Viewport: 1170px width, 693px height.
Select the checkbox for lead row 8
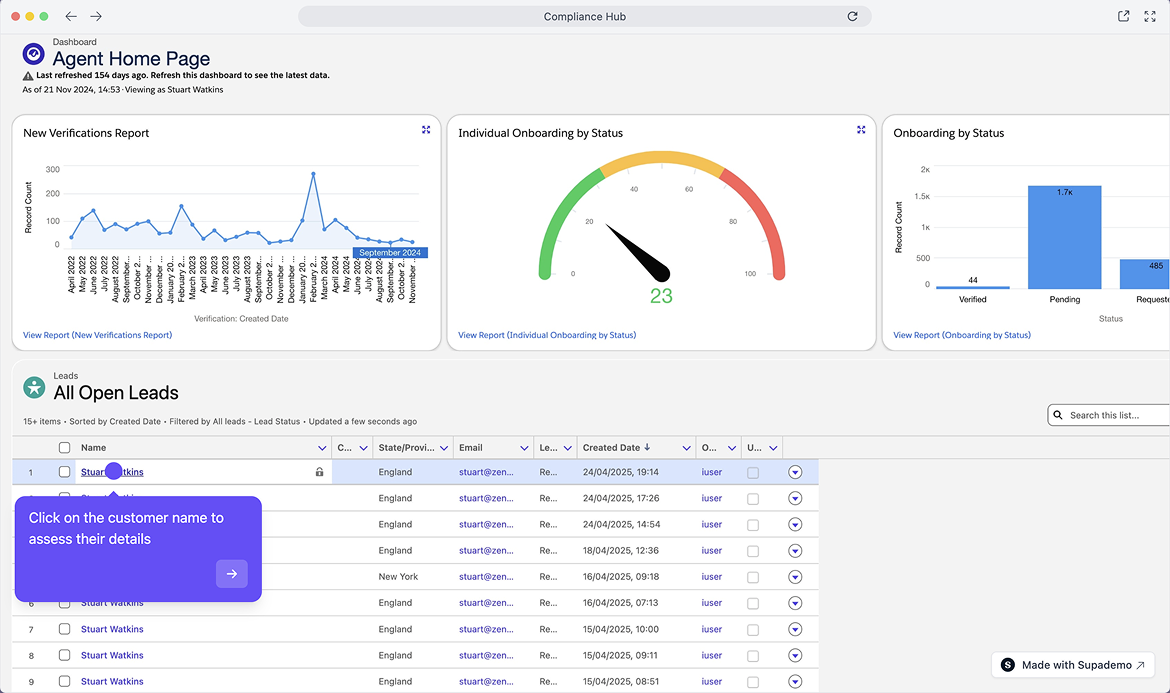click(x=65, y=655)
